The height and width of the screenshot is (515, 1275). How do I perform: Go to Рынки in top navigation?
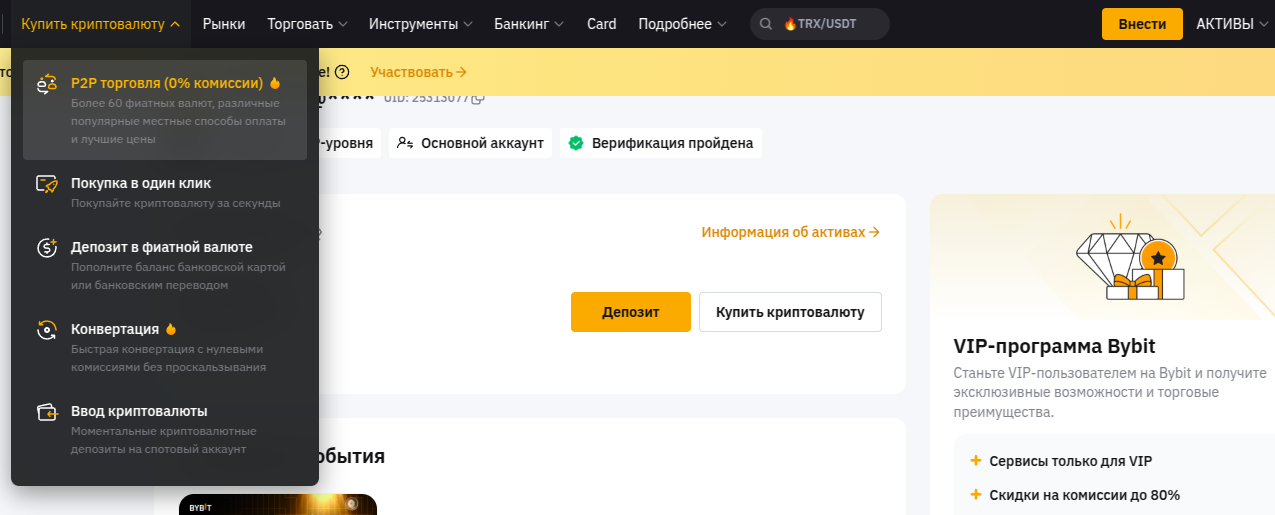[x=224, y=24]
